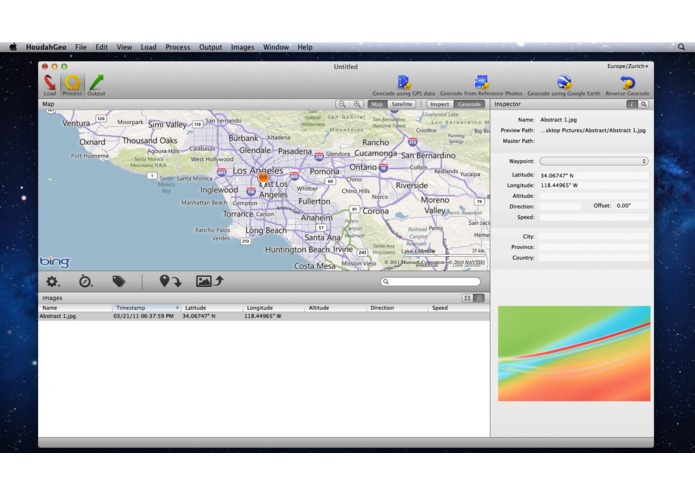This screenshot has width=695, height=494.
Task: Click the orange map pin marker
Action: point(263,178)
